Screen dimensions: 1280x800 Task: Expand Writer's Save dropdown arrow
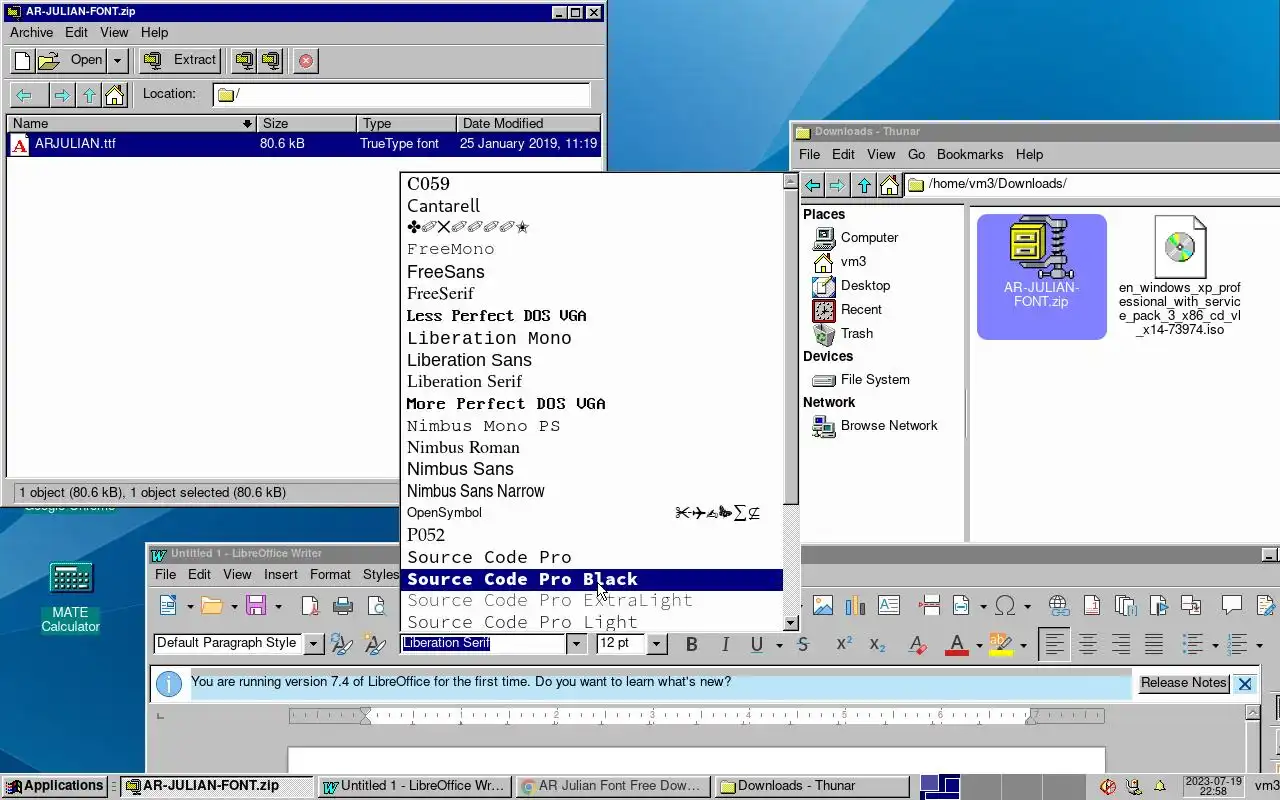(x=278, y=606)
